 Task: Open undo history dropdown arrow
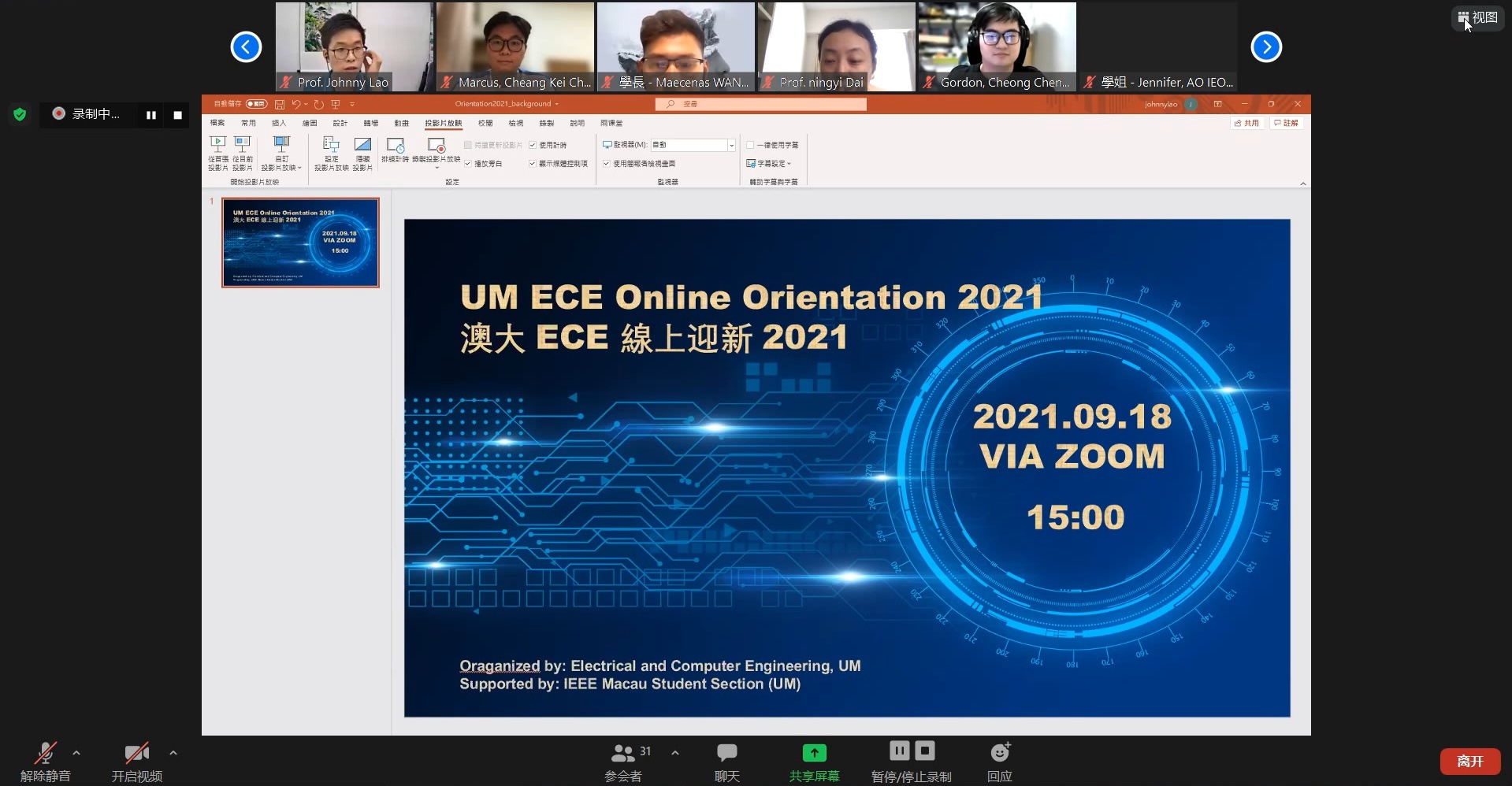306,104
